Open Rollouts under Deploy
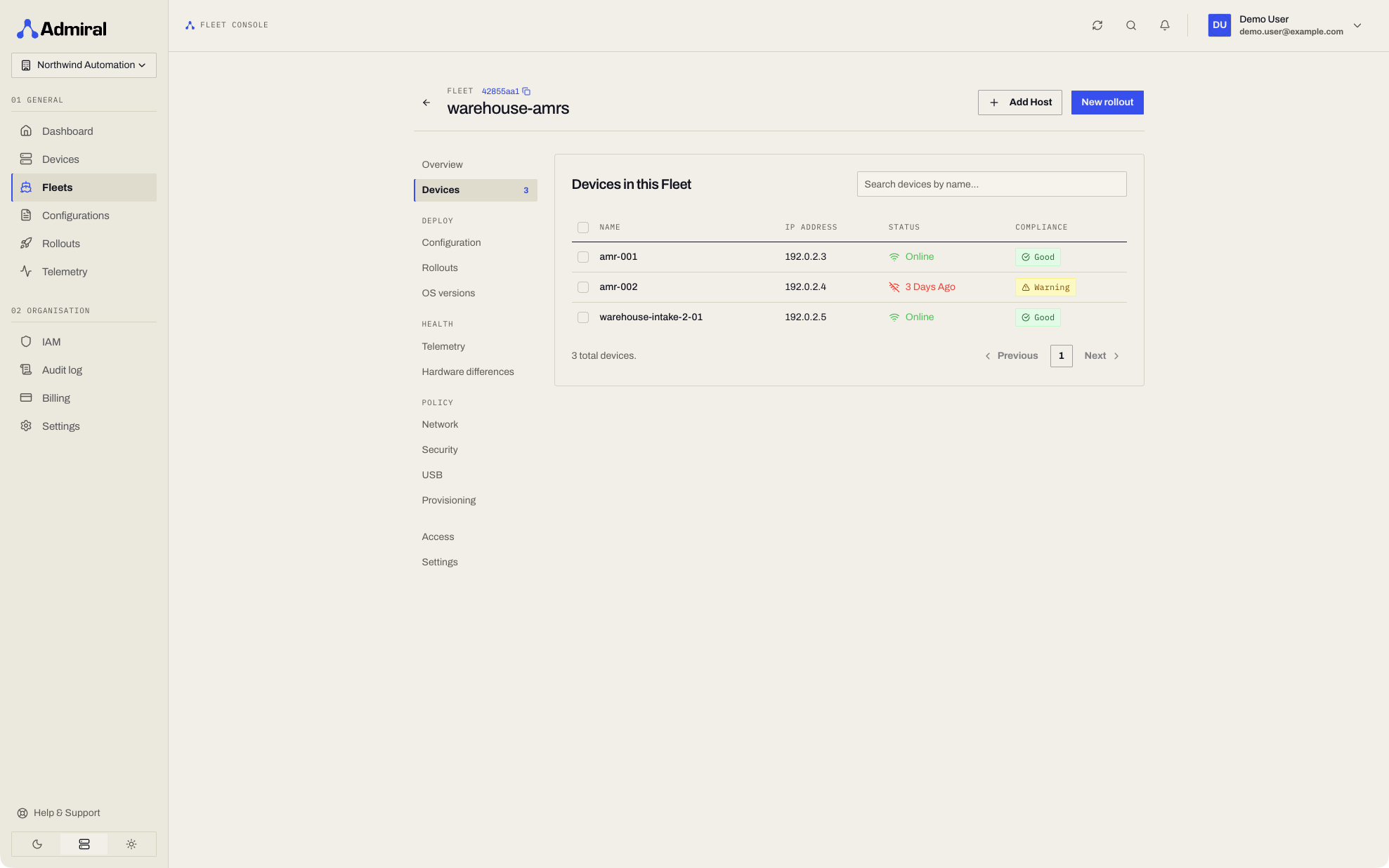This screenshot has width=1389, height=868. pyautogui.click(x=476, y=268)
